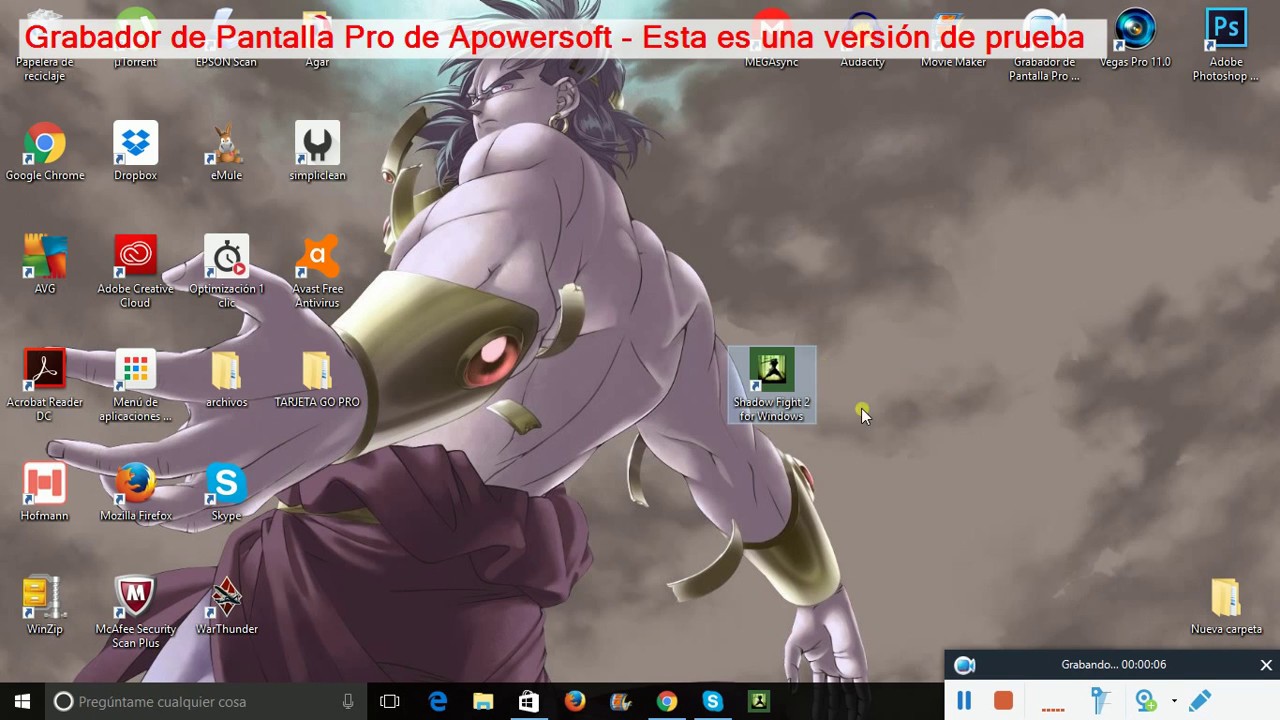Select Adobe Photoshop desktop shortcut
Screen dimensions: 1280x720
point(1226,45)
